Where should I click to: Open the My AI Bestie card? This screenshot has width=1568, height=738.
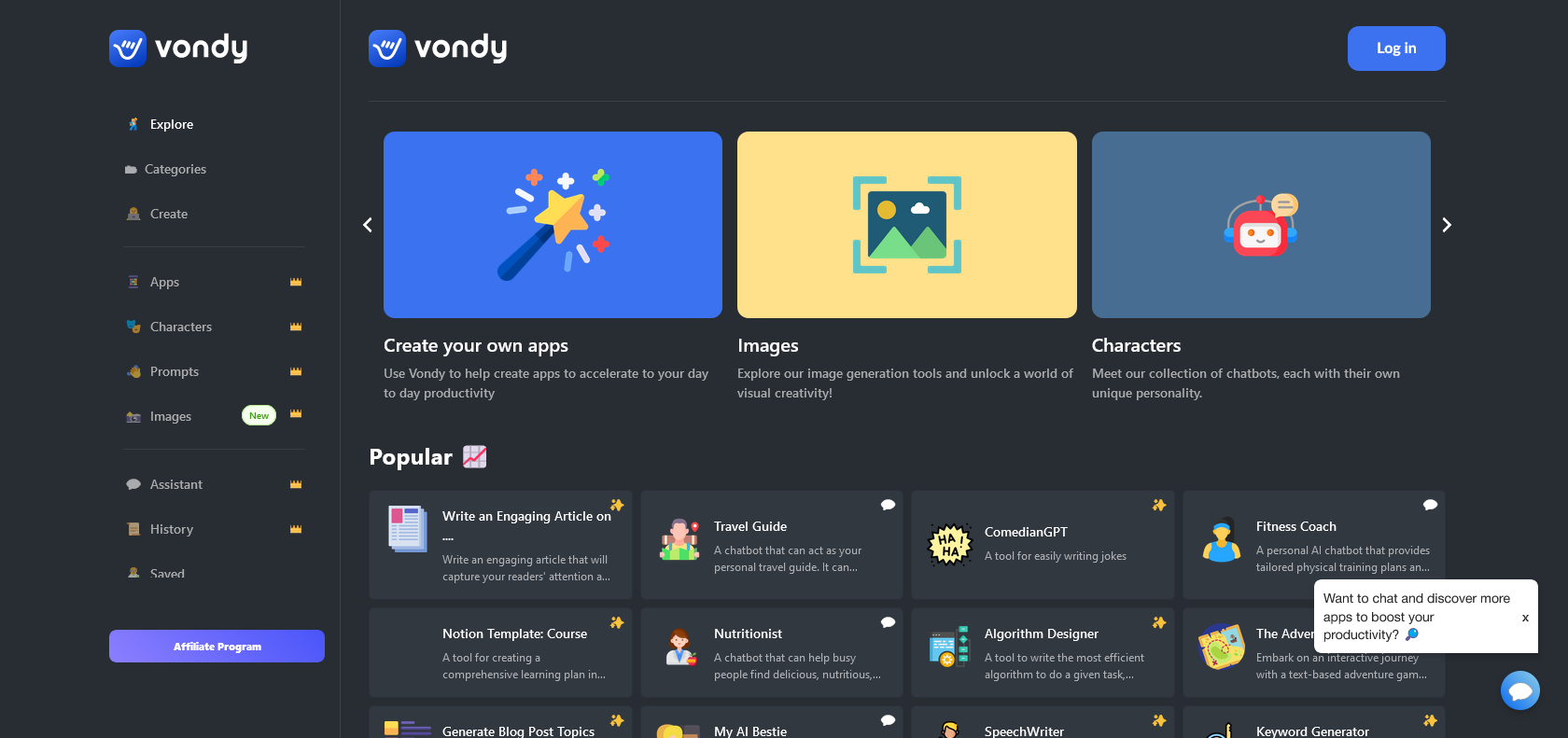pos(772,722)
